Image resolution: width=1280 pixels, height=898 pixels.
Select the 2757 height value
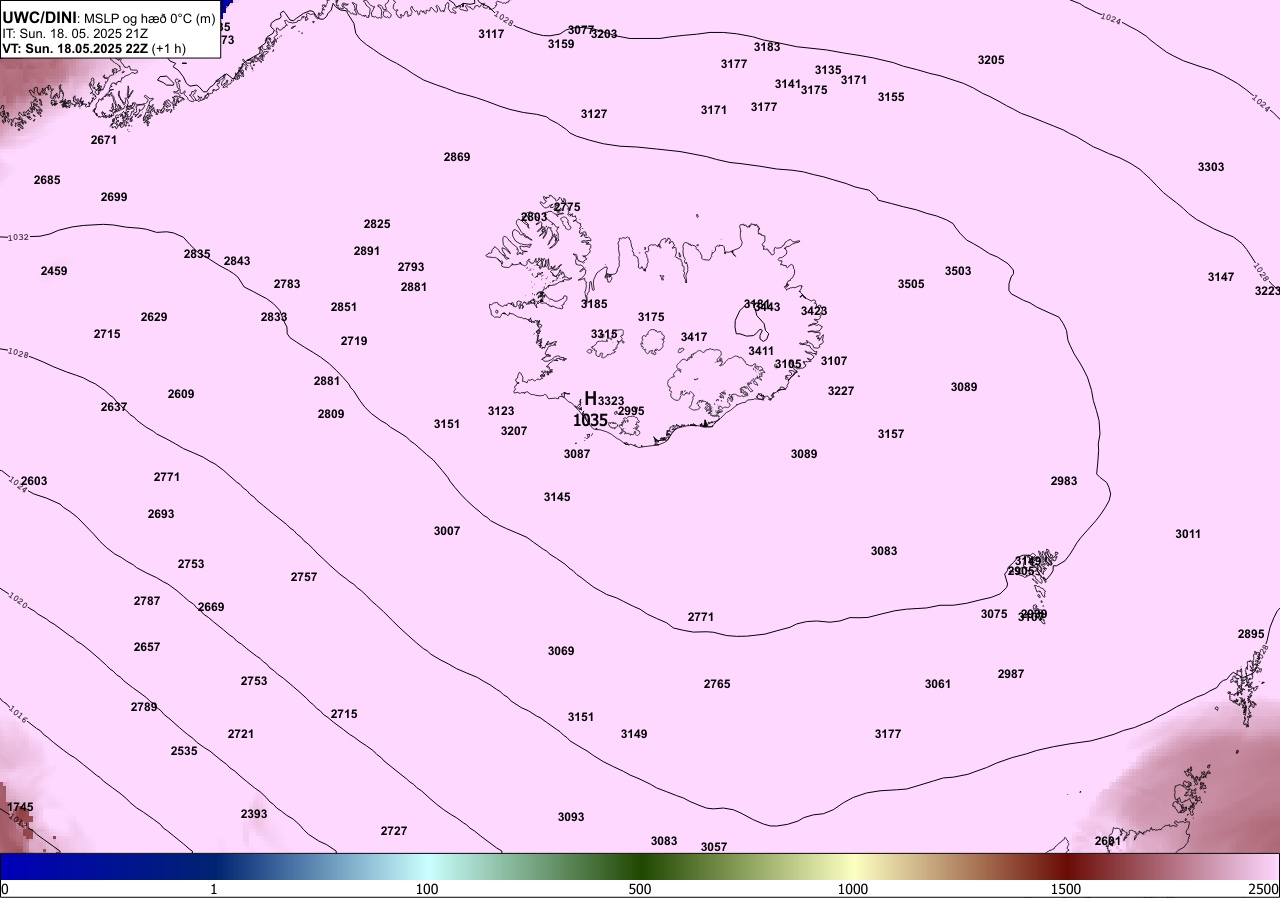pos(304,577)
